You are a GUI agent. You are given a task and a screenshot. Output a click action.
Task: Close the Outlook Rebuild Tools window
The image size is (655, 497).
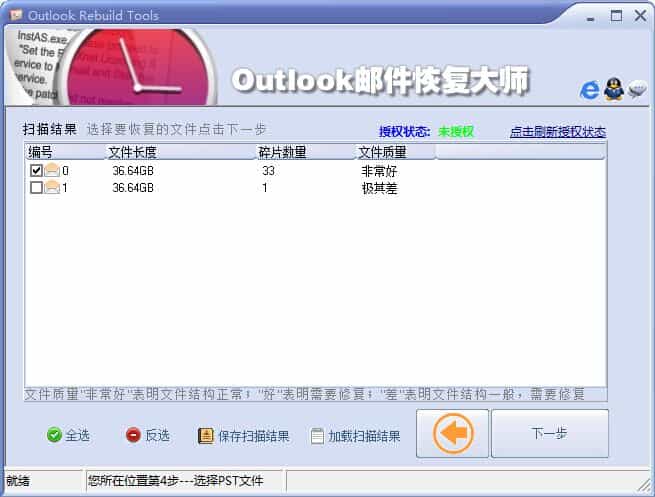640,16
